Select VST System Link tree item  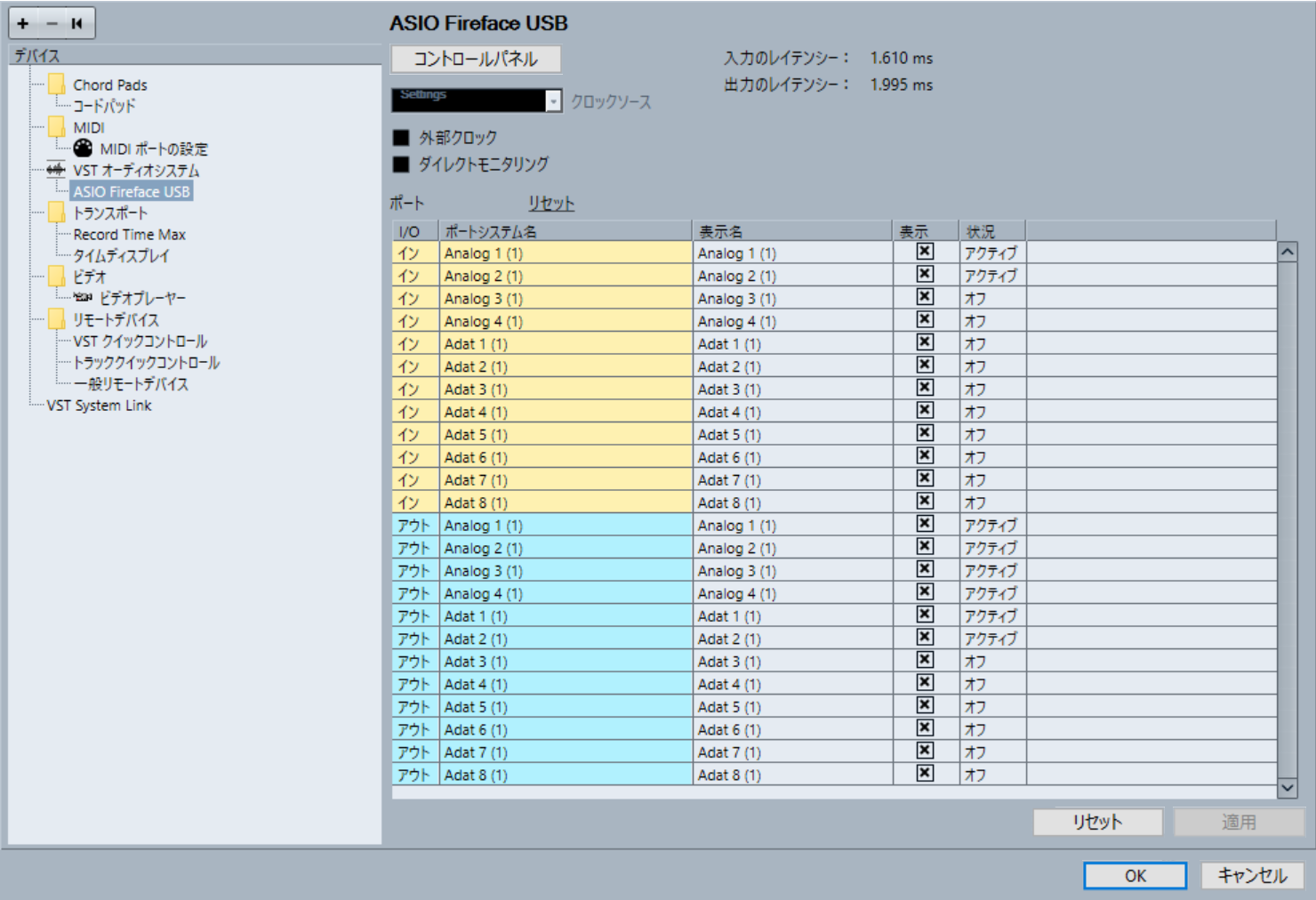click(x=99, y=405)
